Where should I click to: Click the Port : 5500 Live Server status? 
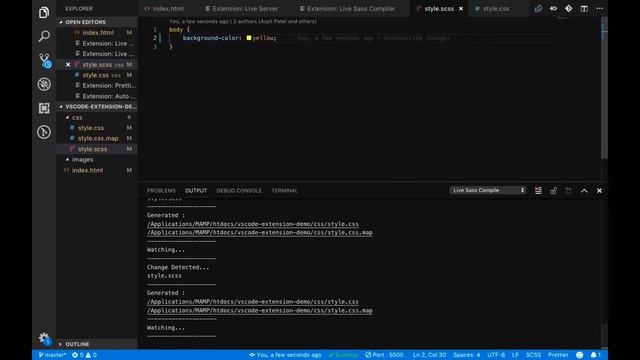click(384, 355)
